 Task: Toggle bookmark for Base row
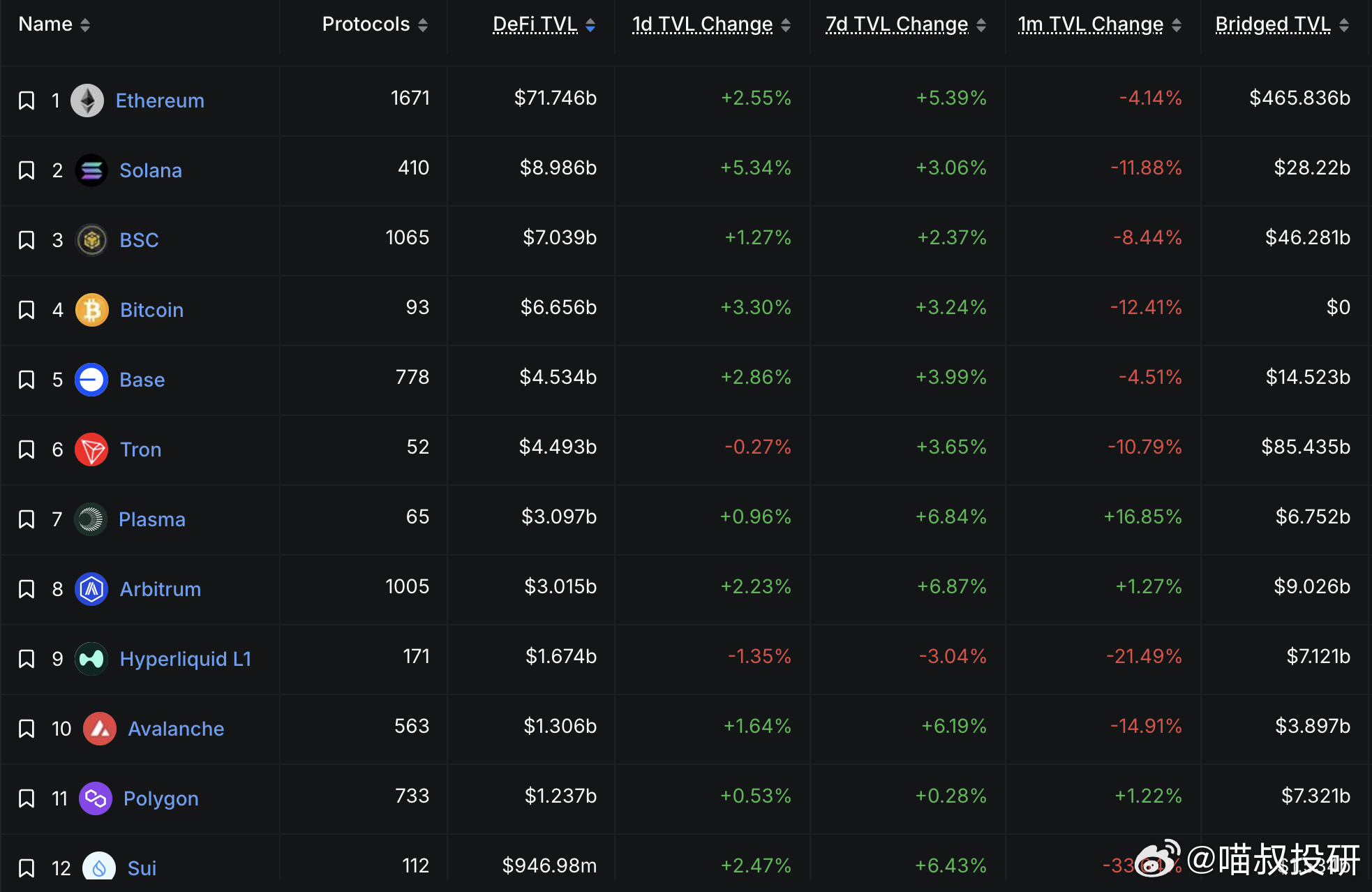(27, 380)
